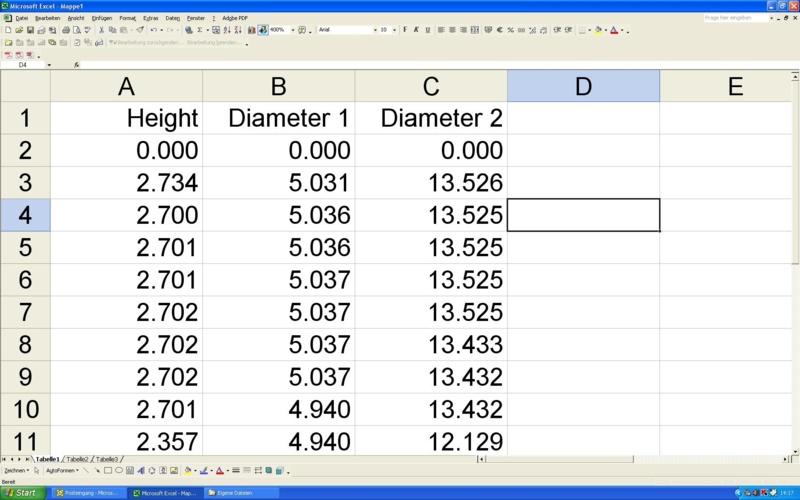Print with the printer icon
Image resolution: width=800 pixels, height=500 pixels.
(x=66, y=30)
